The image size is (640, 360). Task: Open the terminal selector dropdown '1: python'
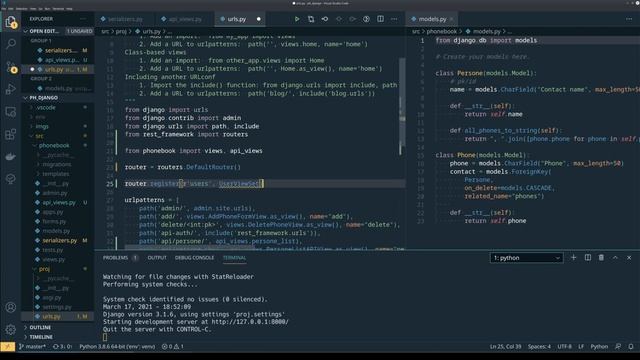pyautogui.click(x=526, y=258)
